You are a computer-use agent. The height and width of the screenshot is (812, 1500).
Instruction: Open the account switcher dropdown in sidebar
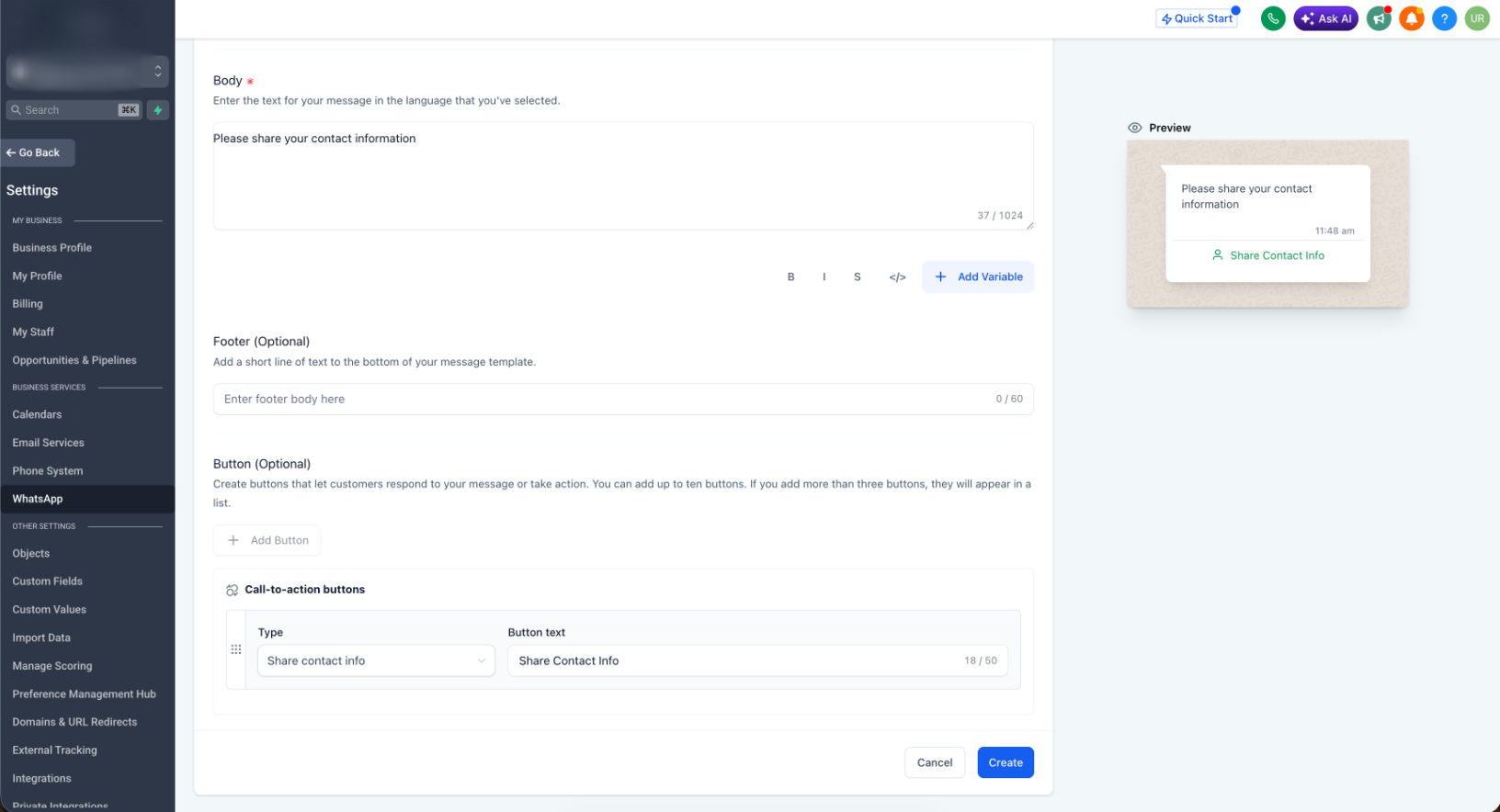(x=87, y=71)
